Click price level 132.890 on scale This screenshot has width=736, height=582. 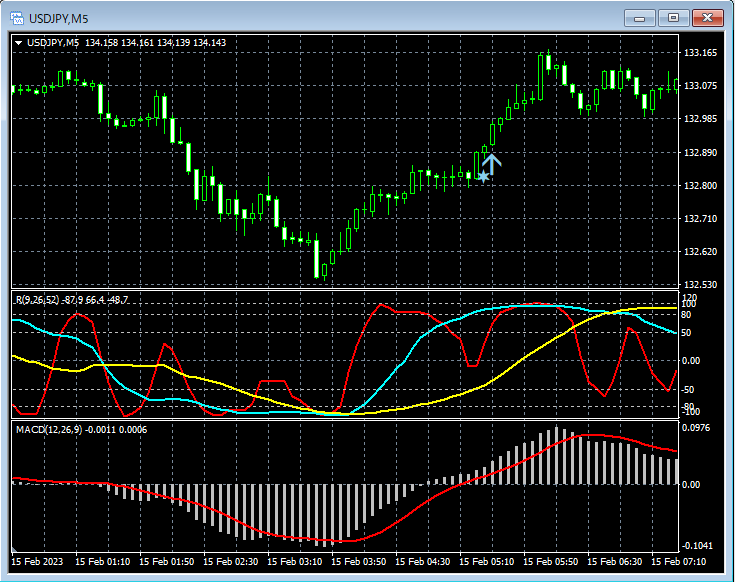click(x=700, y=153)
